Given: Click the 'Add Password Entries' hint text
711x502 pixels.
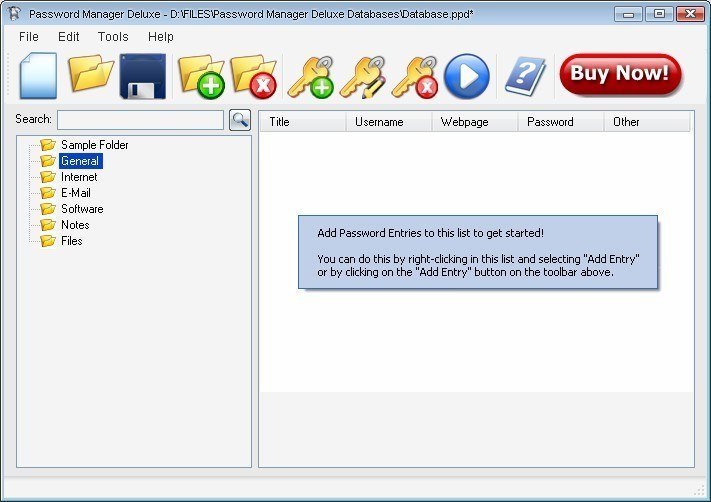Looking at the screenshot, I should [430, 233].
